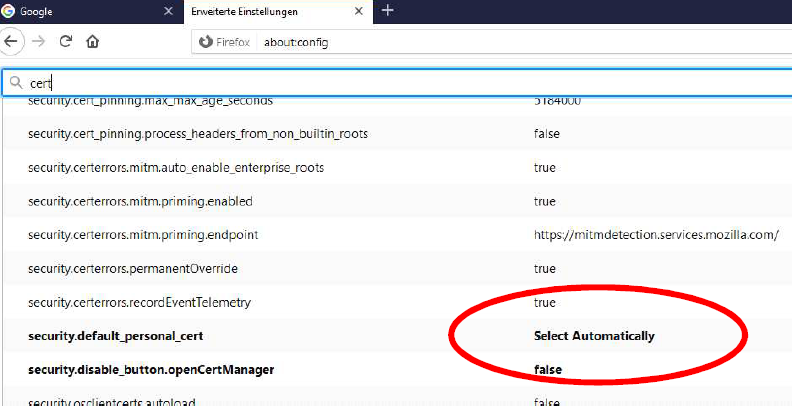Close the Google tab
792x408 pixels.
click(168, 11)
